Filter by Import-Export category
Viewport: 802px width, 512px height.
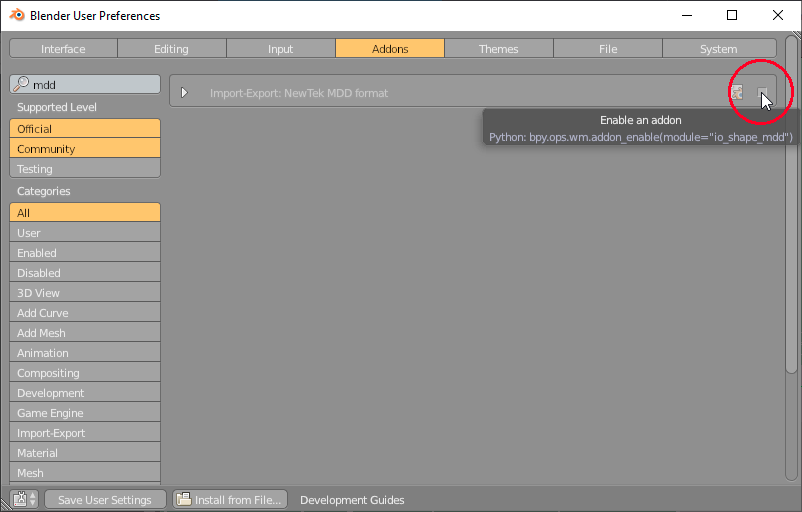pos(85,432)
